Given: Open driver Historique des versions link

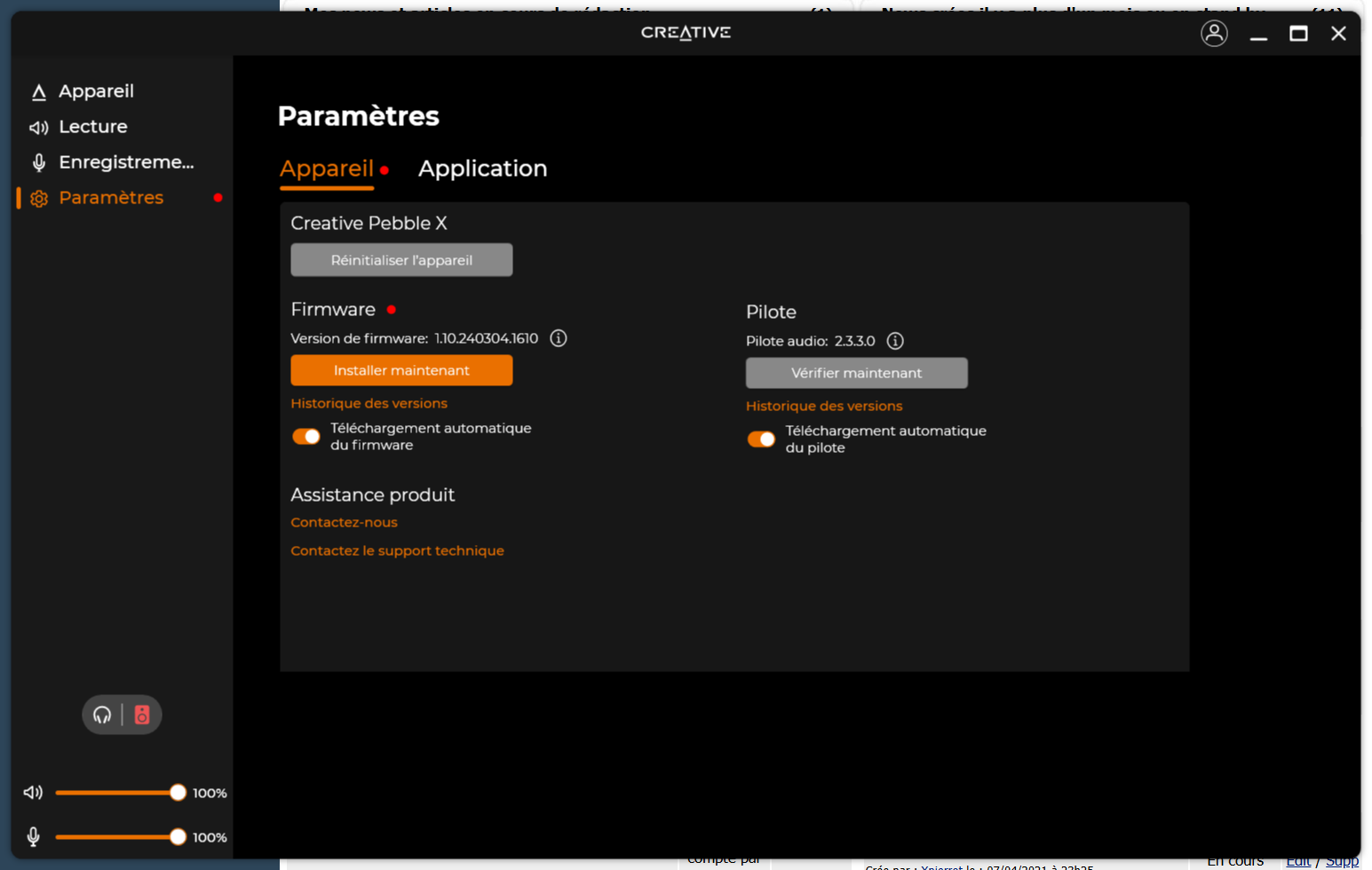Looking at the screenshot, I should (824, 406).
